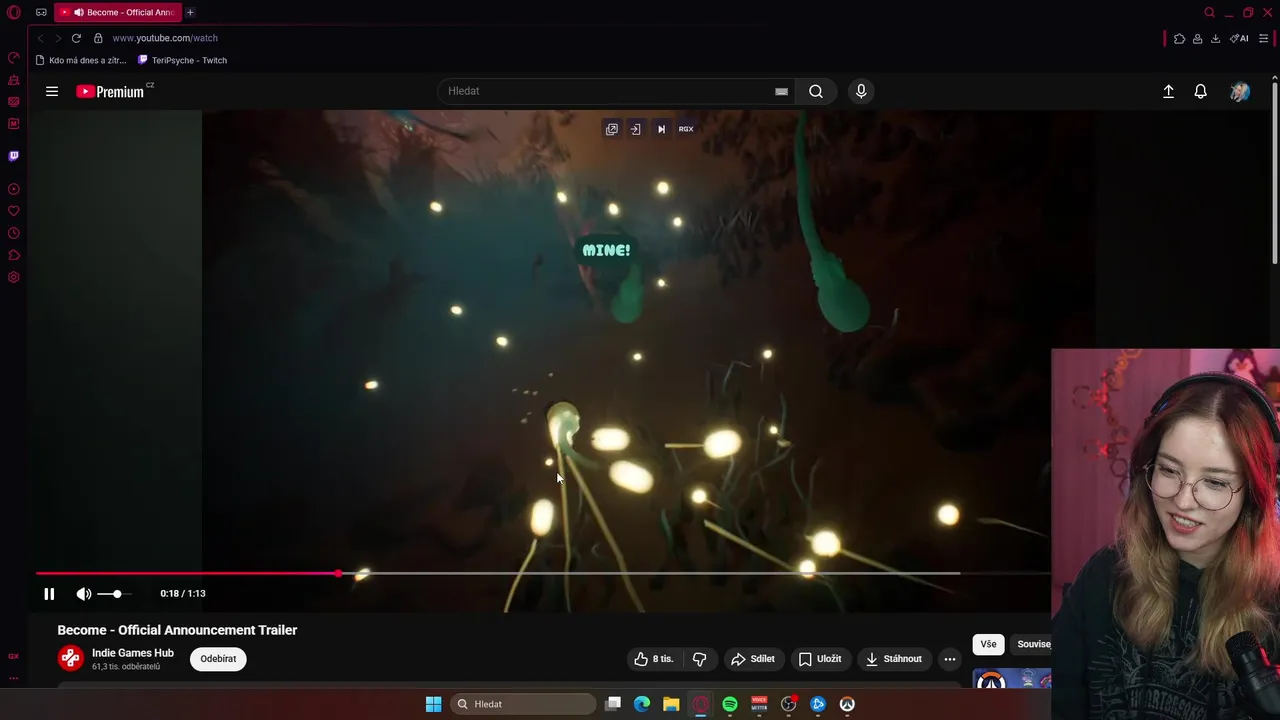
Task: Dislike the video
Action: (x=700, y=659)
